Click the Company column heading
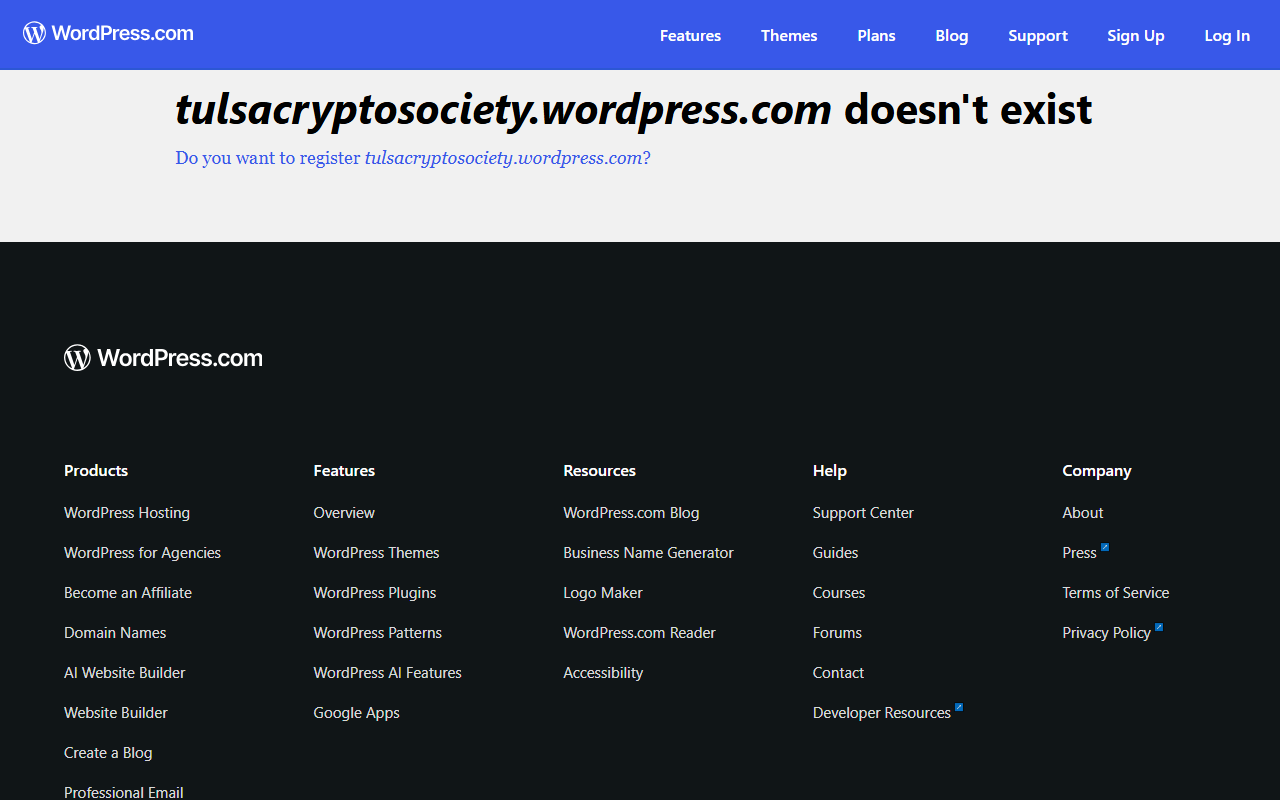This screenshot has height=800, width=1280. 1097,471
